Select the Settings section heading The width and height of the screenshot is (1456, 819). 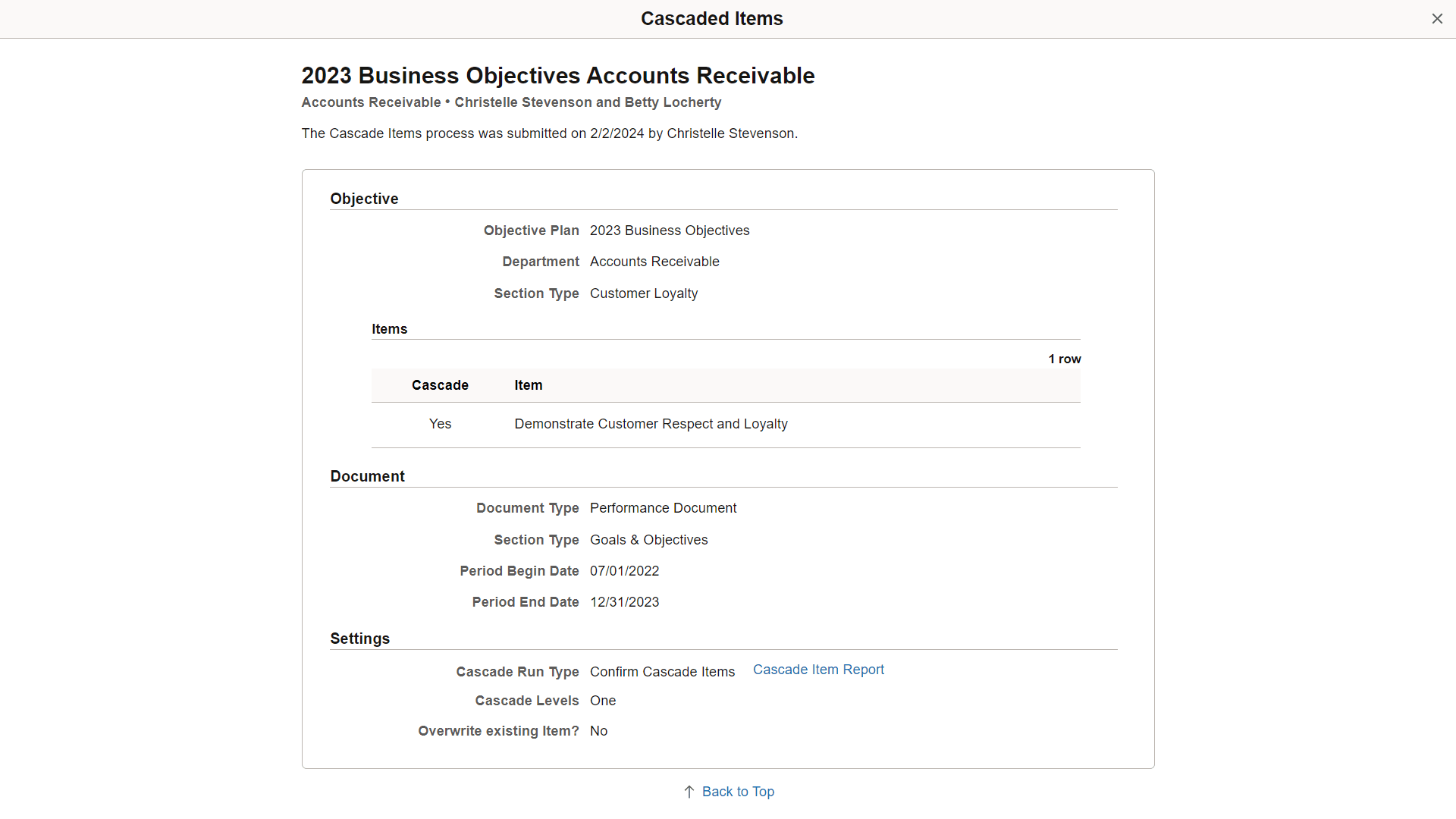(359, 639)
